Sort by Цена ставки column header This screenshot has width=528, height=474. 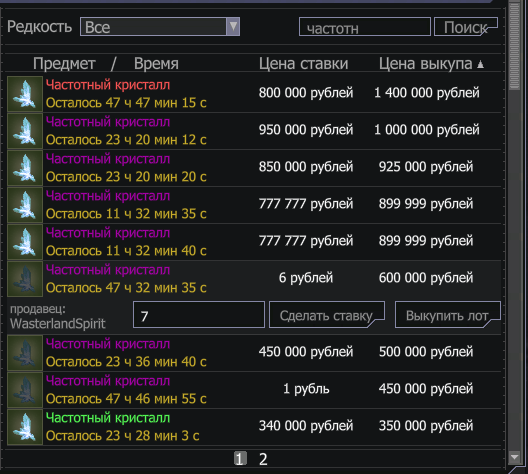tap(303, 64)
